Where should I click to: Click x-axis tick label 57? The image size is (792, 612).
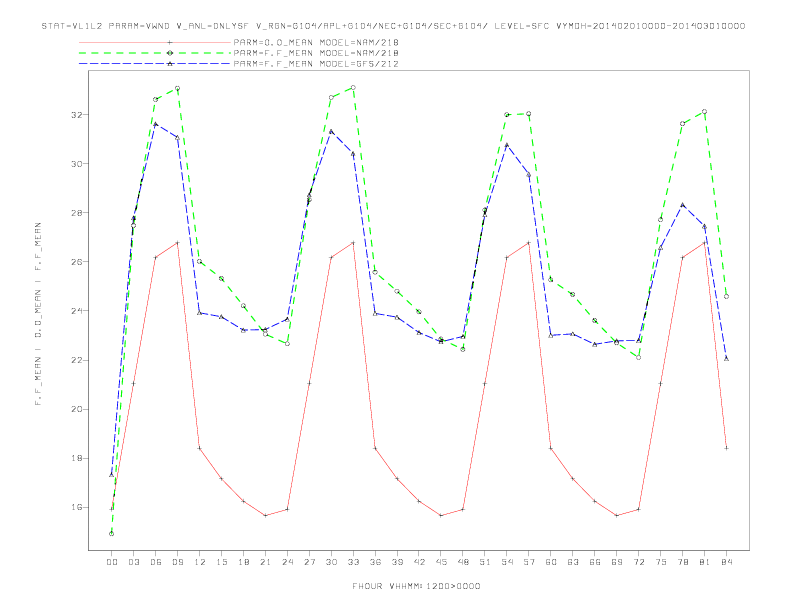click(x=529, y=562)
